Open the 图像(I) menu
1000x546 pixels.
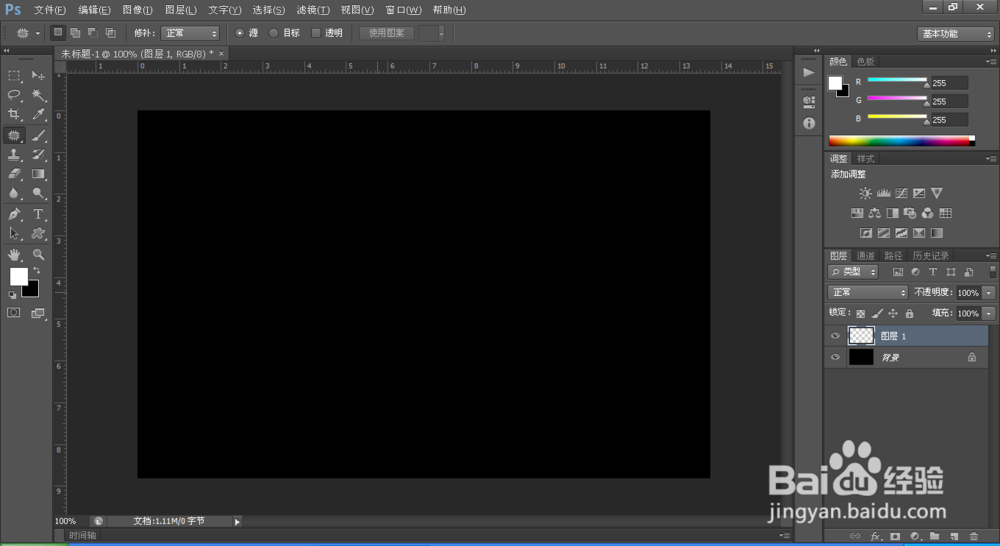click(x=137, y=10)
